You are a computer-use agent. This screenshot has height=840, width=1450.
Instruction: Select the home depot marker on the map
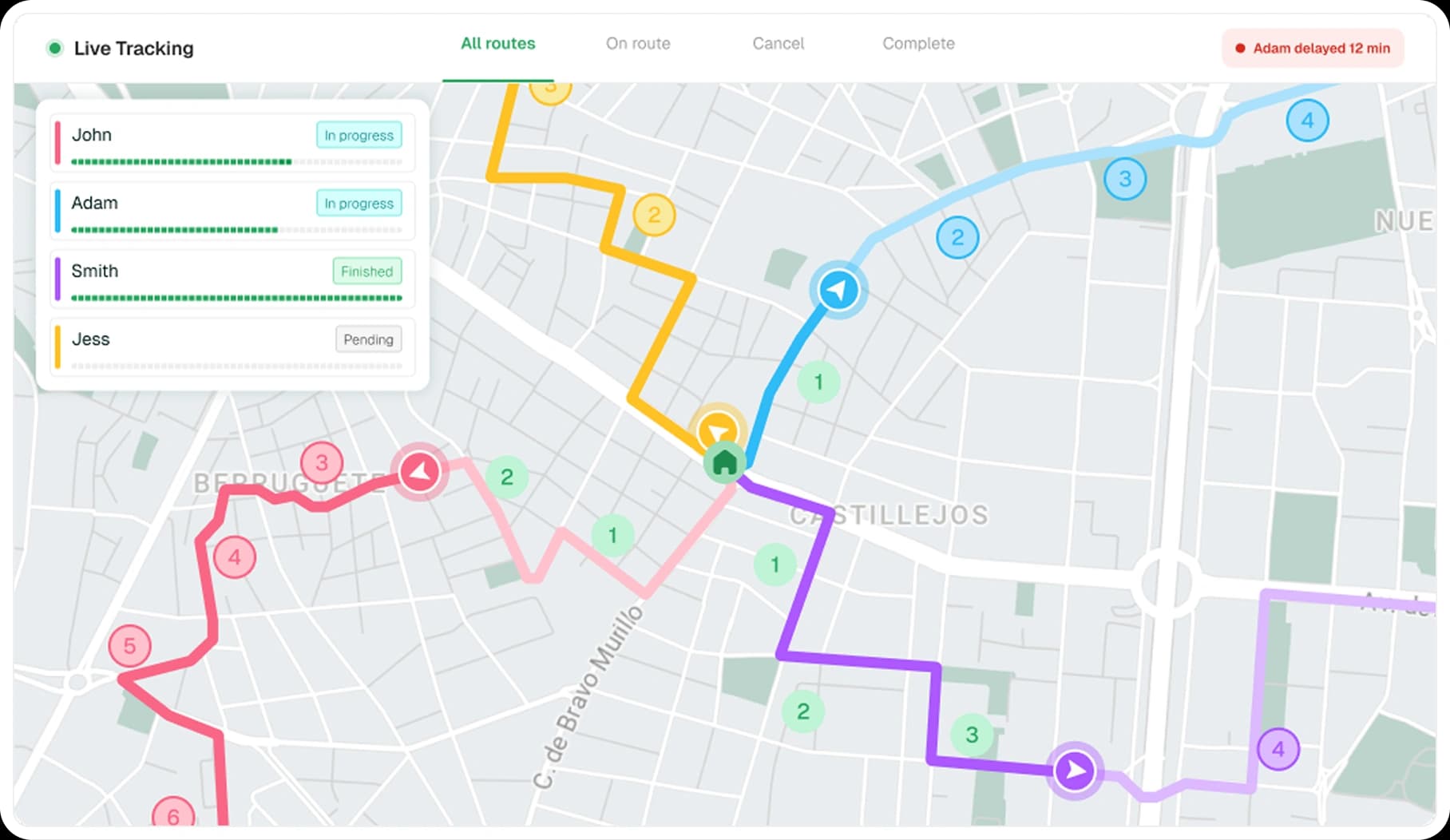723,464
